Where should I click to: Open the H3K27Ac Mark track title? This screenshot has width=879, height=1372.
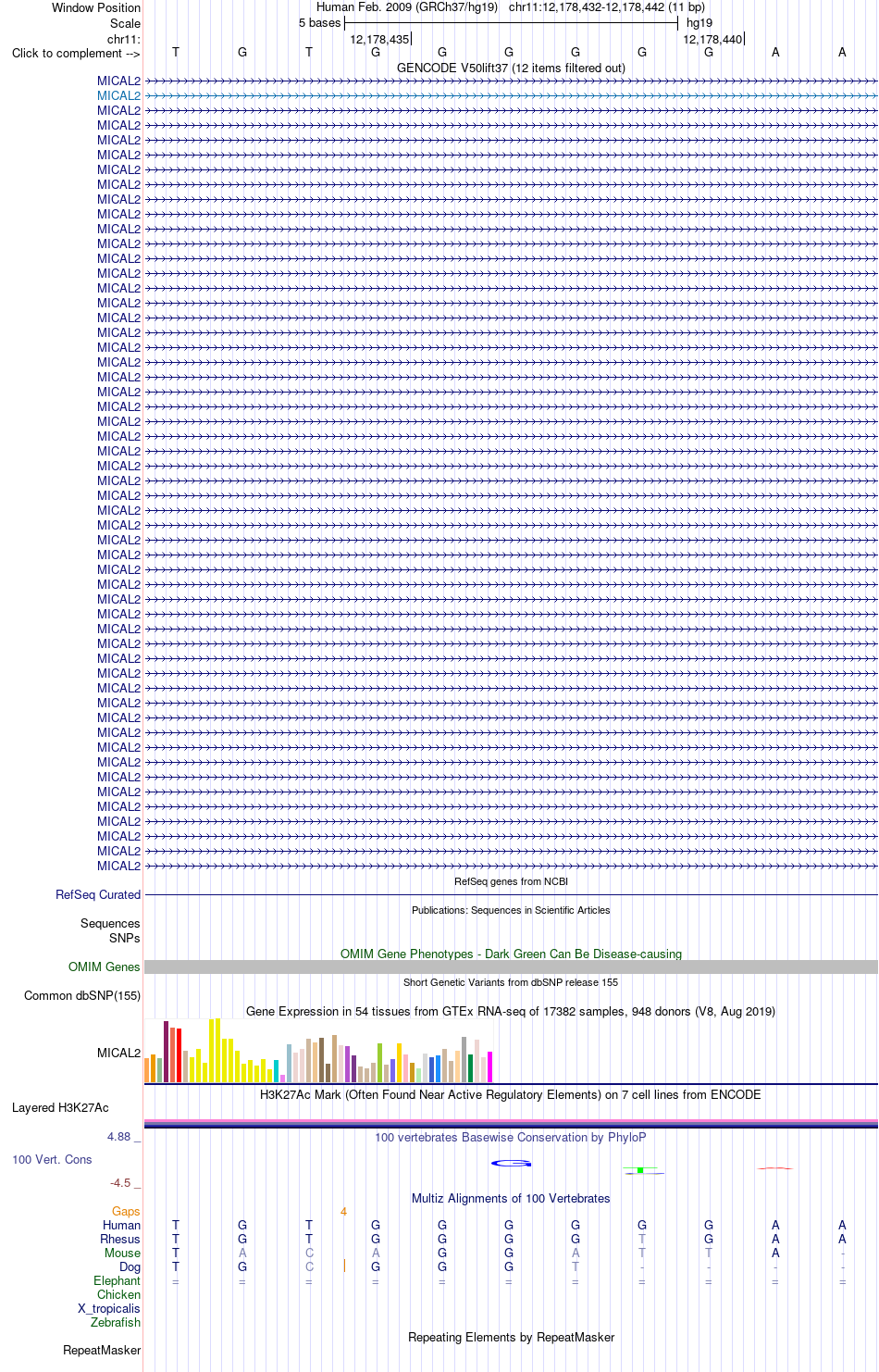click(511, 1094)
